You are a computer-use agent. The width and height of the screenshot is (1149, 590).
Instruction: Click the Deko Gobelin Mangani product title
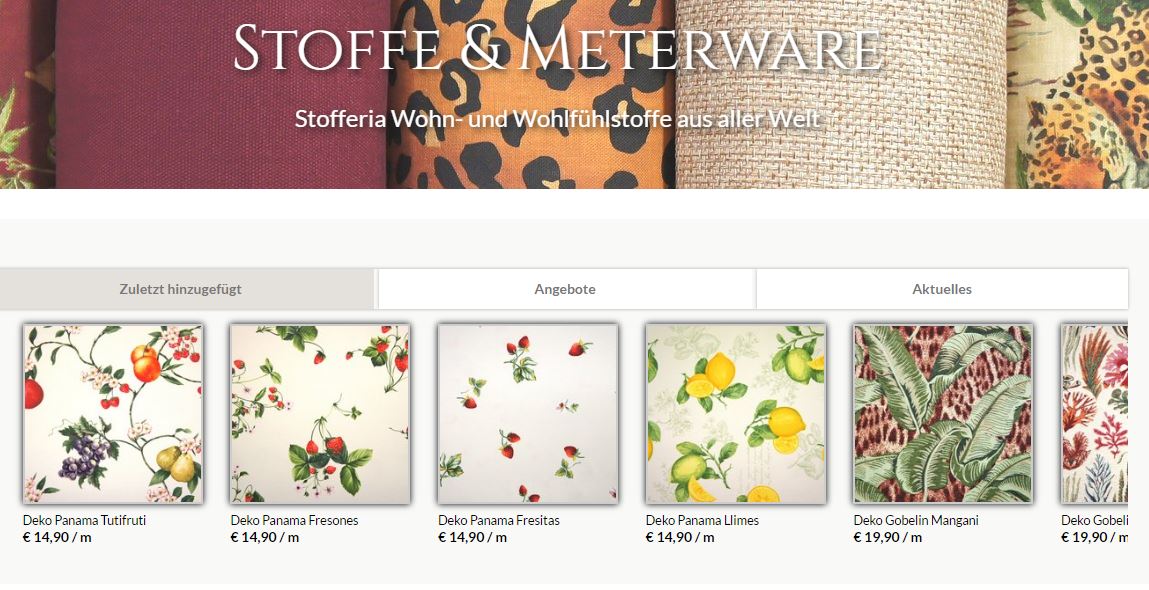tap(916, 520)
